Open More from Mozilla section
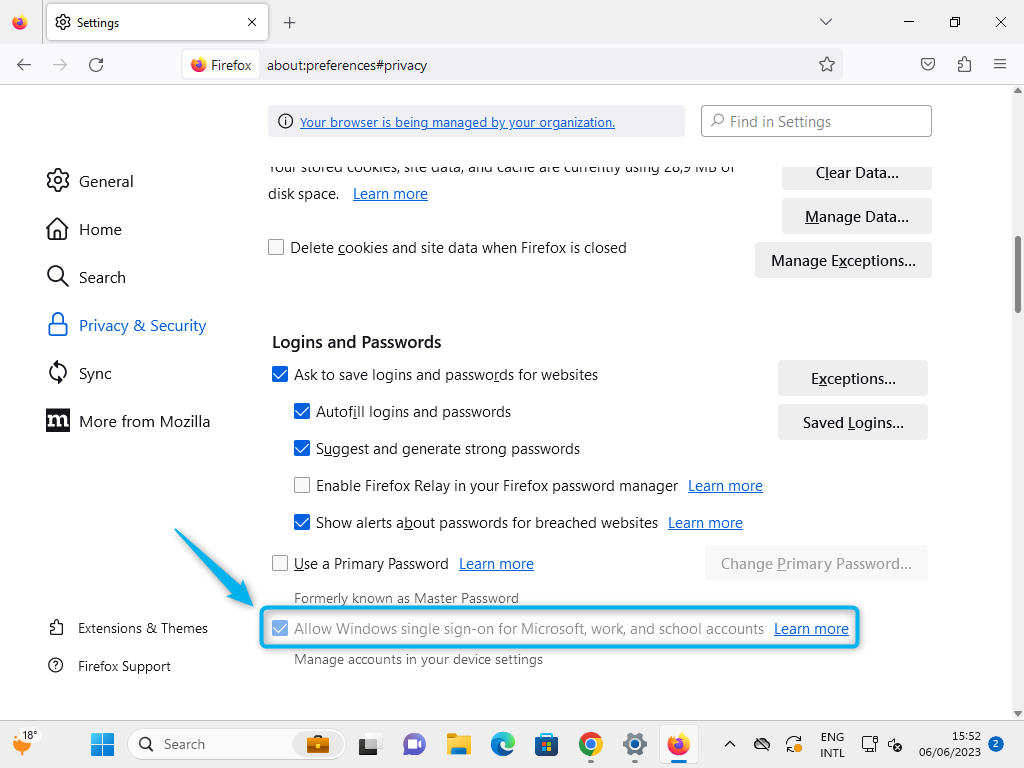Image resolution: width=1024 pixels, height=768 pixels. [144, 421]
